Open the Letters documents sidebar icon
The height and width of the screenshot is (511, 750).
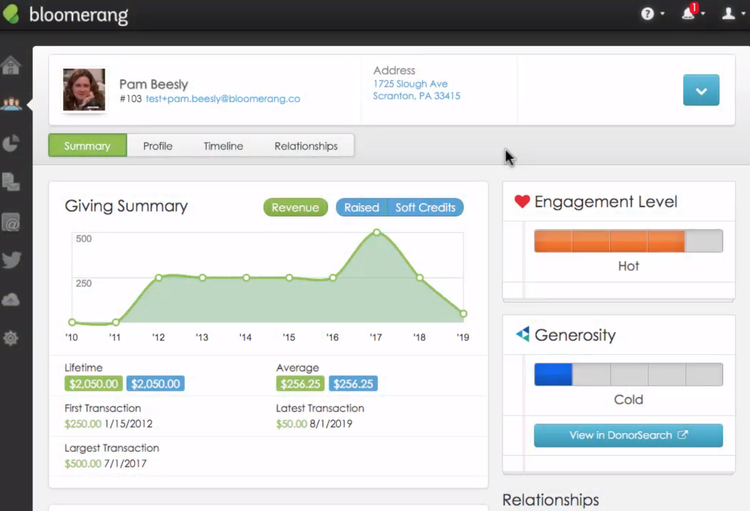point(11,182)
